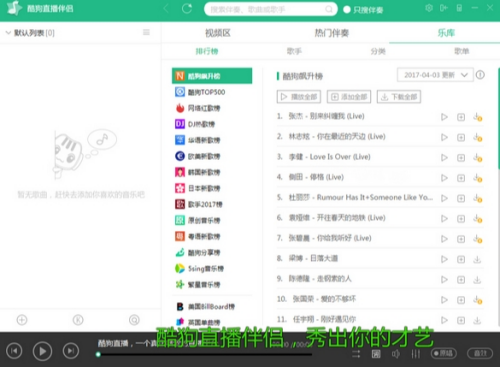500x367 pixels.
Task: Toggle the sound effect button at bottom right
Action: [480, 353]
